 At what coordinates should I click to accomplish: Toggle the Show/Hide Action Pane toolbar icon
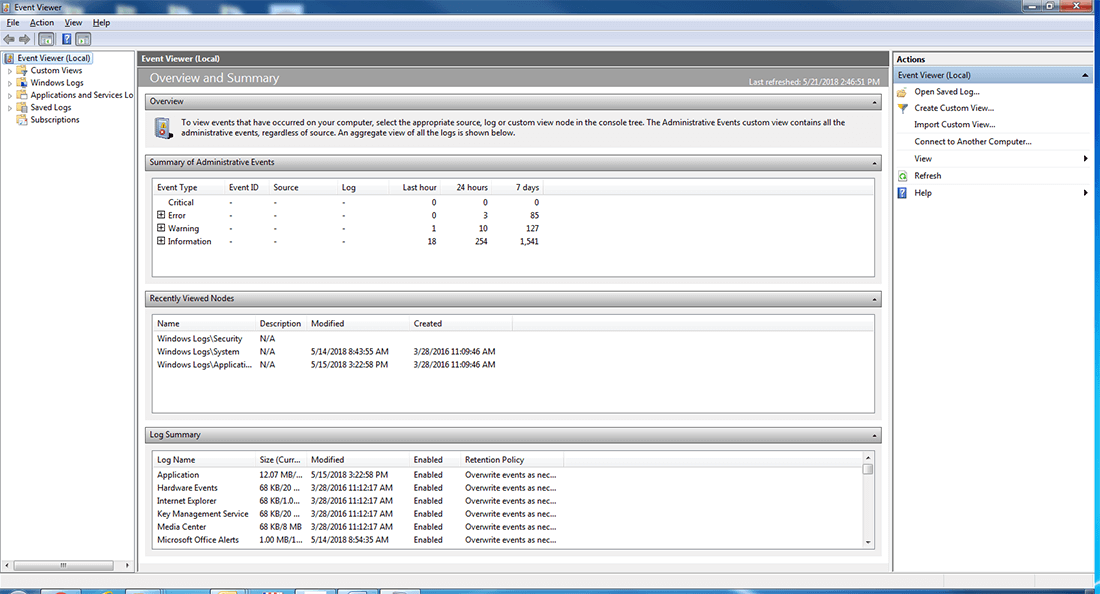point(84,39)
